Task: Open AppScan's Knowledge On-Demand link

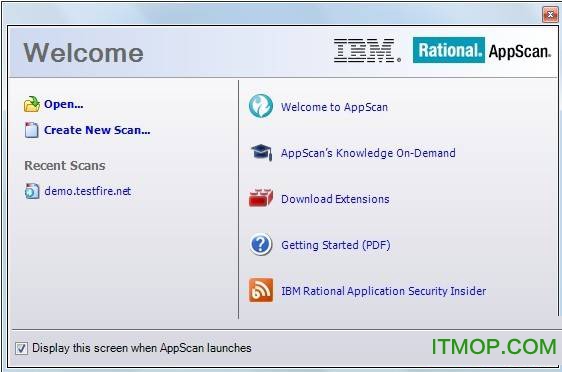Action: click(x=368, y=153)
